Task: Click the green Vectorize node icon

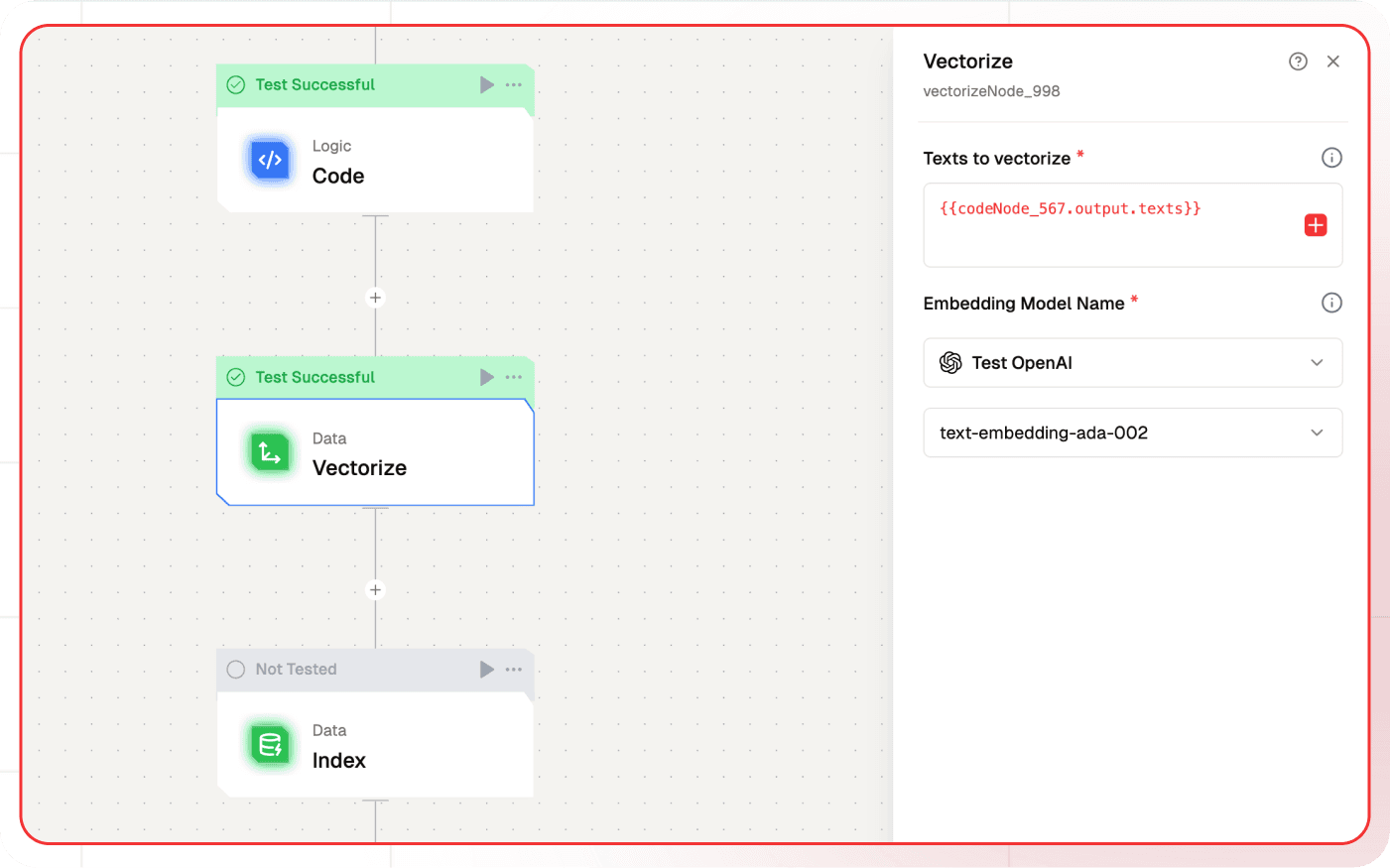Action: tap(270, 452)
